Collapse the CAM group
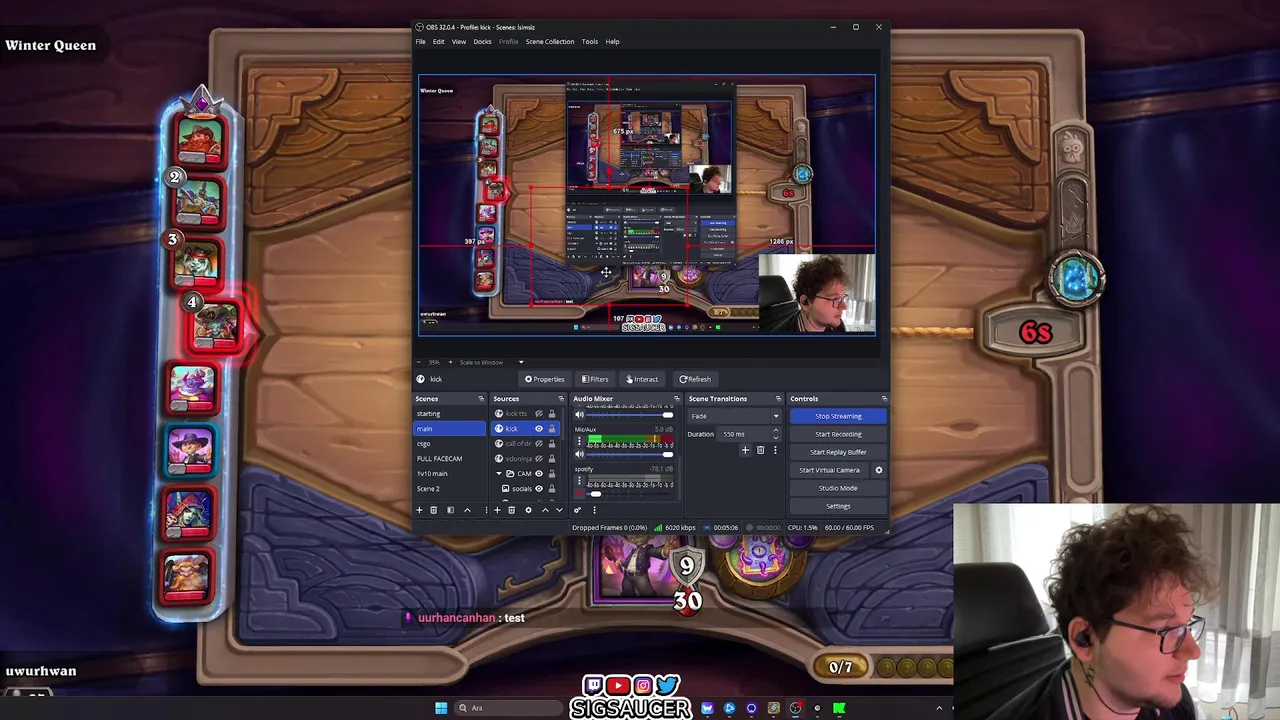 499,474
